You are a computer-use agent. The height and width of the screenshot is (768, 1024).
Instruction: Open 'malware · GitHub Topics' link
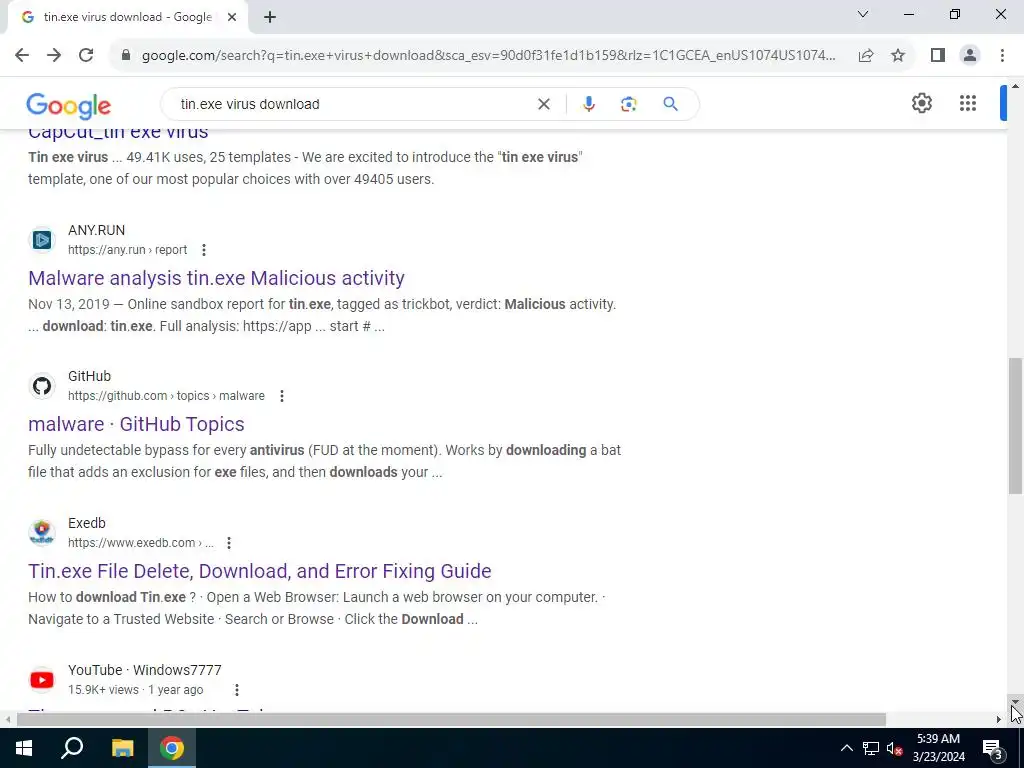pos(136,424)
